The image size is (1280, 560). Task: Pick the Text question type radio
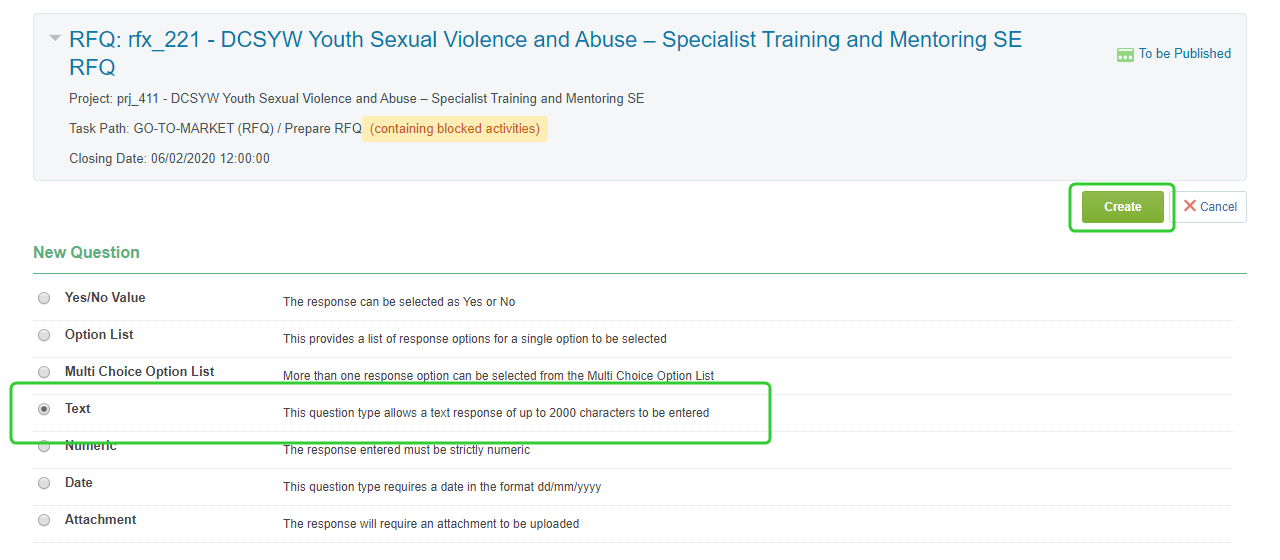[x=44, y=409]
